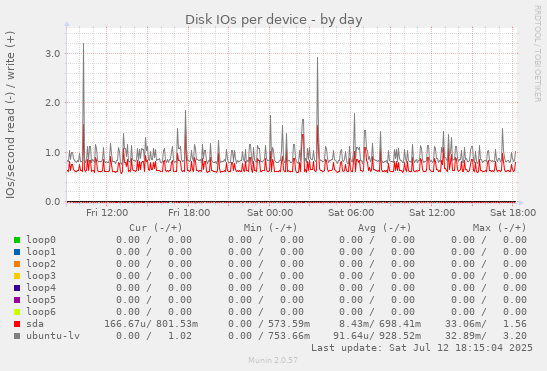The image size is (547, 371).
Task: Select the loop6 legend label
Action: (x=41, y=312)
